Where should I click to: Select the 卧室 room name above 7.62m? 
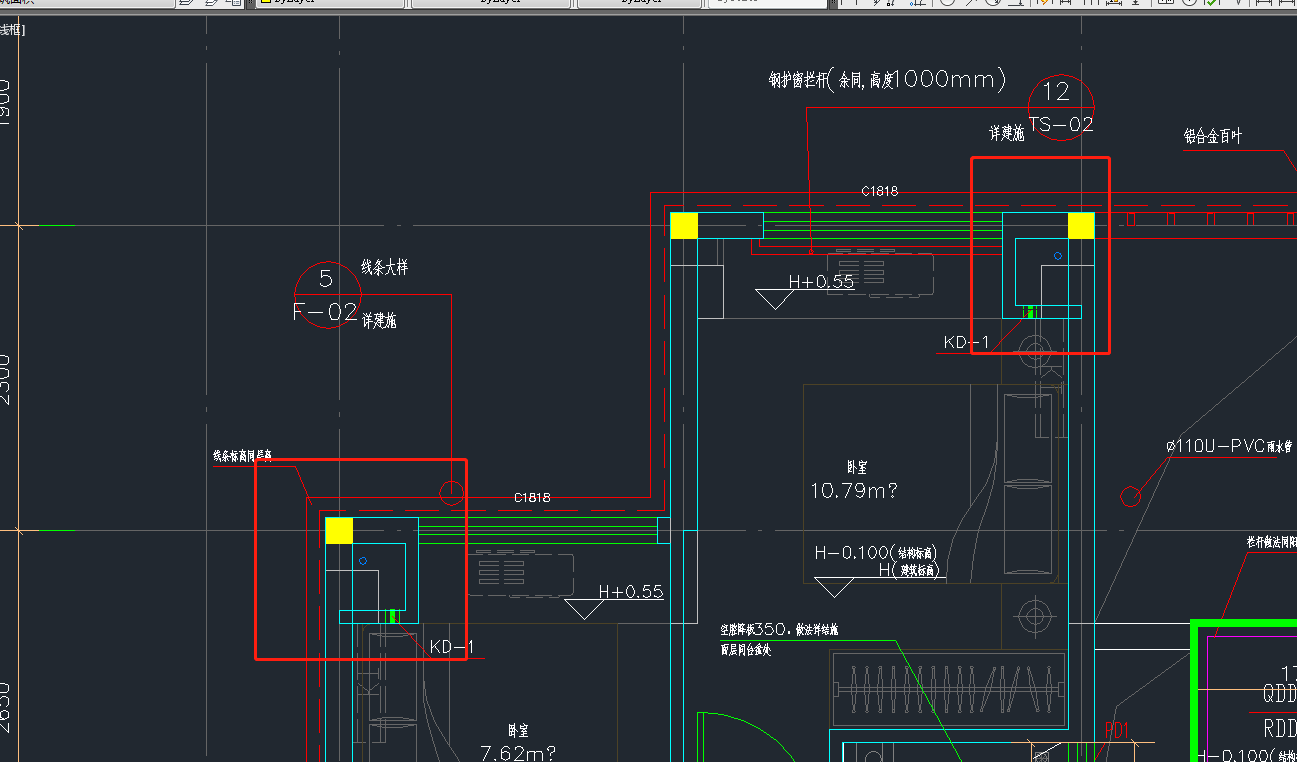tap(518, 731)
